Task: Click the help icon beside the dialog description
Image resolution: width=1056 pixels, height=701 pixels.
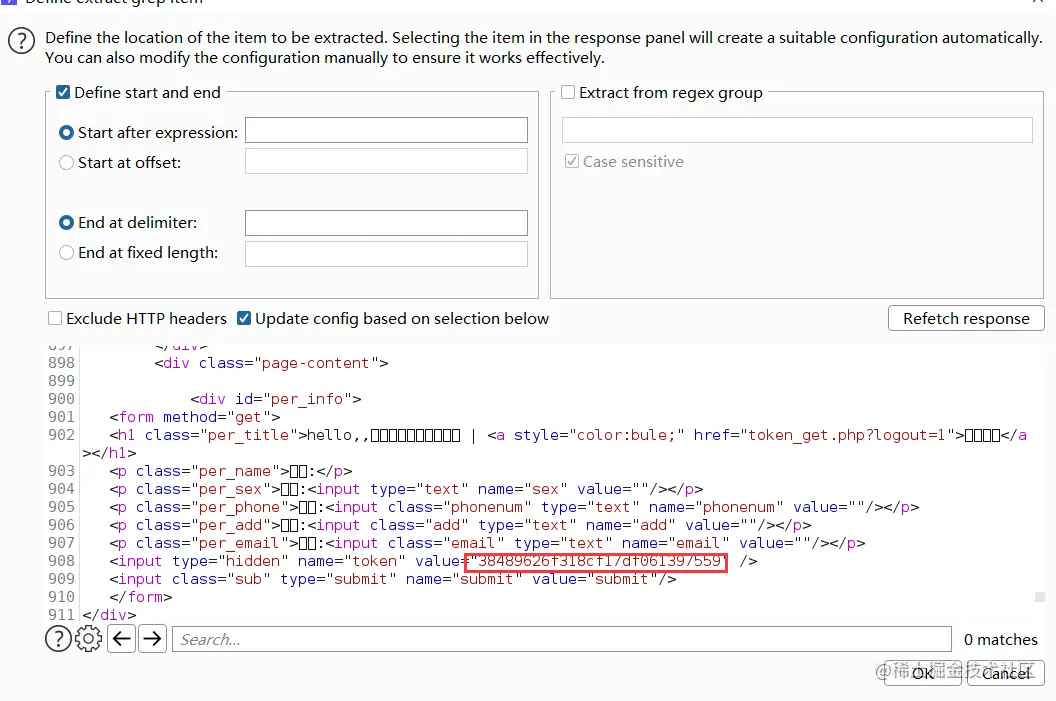Action: coord(21,41)
